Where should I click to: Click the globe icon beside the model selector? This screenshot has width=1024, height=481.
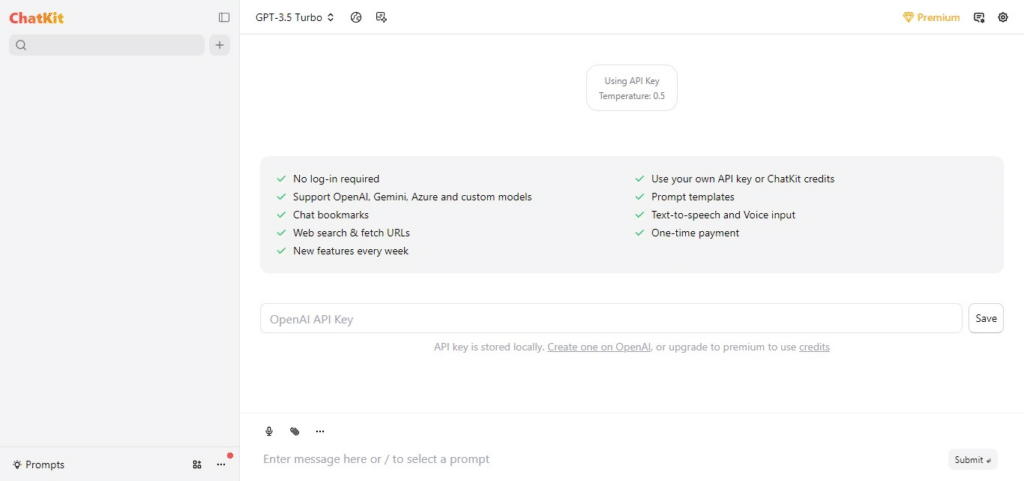tap(356, 18)
